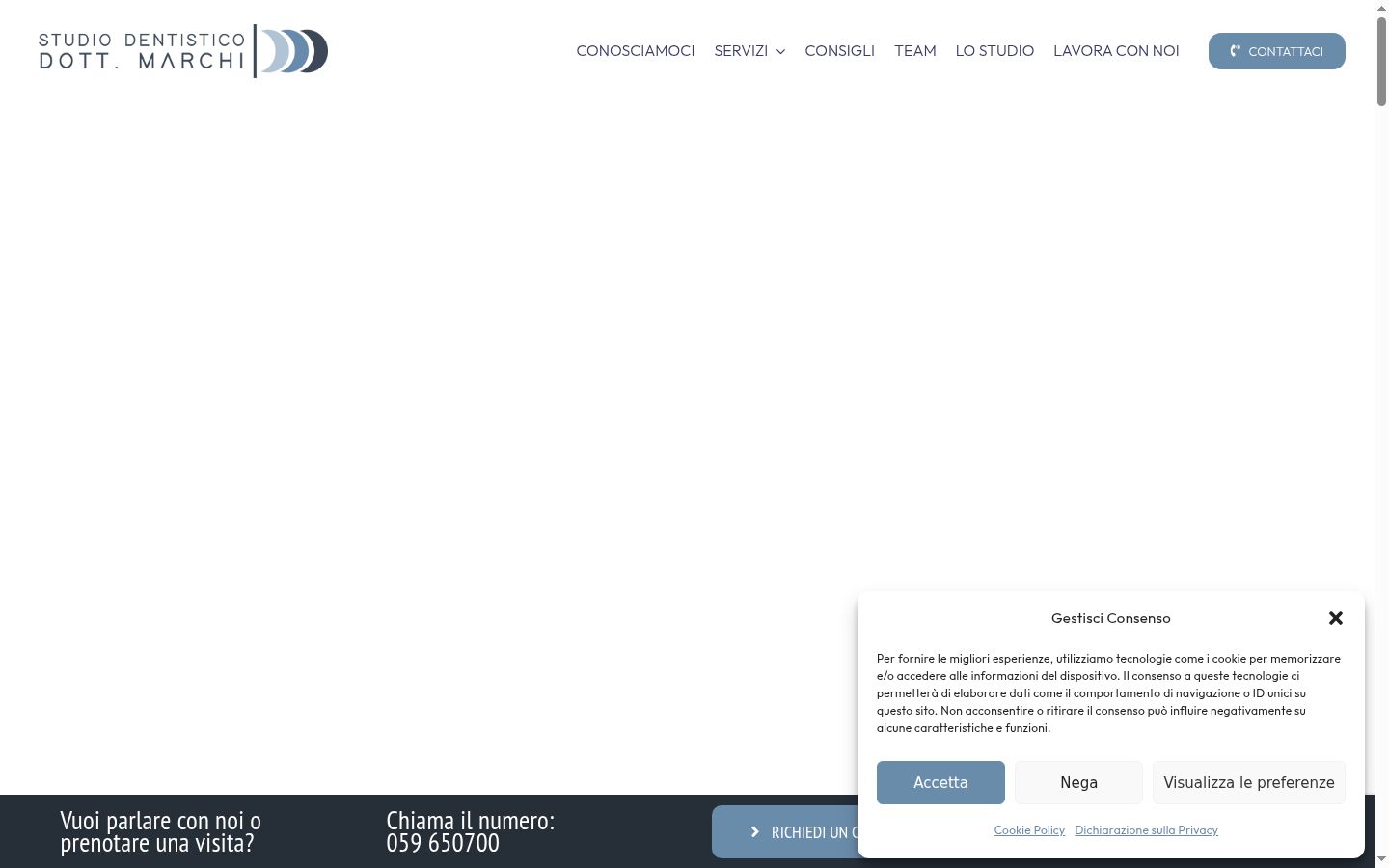
Task: Click the Gestisci Consenso dialog title
Action: pyautogui.click(x=1111, y=618)
